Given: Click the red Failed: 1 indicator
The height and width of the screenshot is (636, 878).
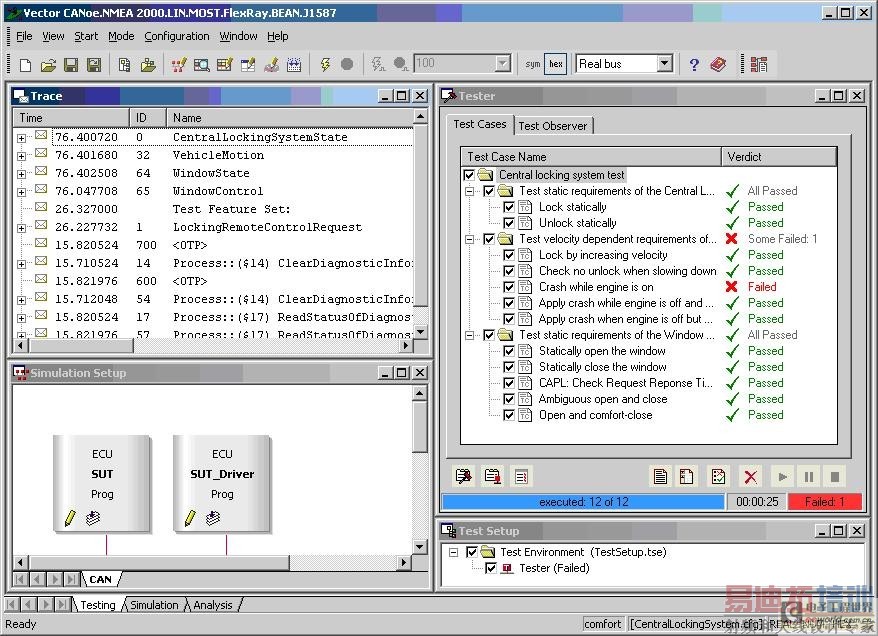Looking at the screenshot, I should click(x=824, y=502).
